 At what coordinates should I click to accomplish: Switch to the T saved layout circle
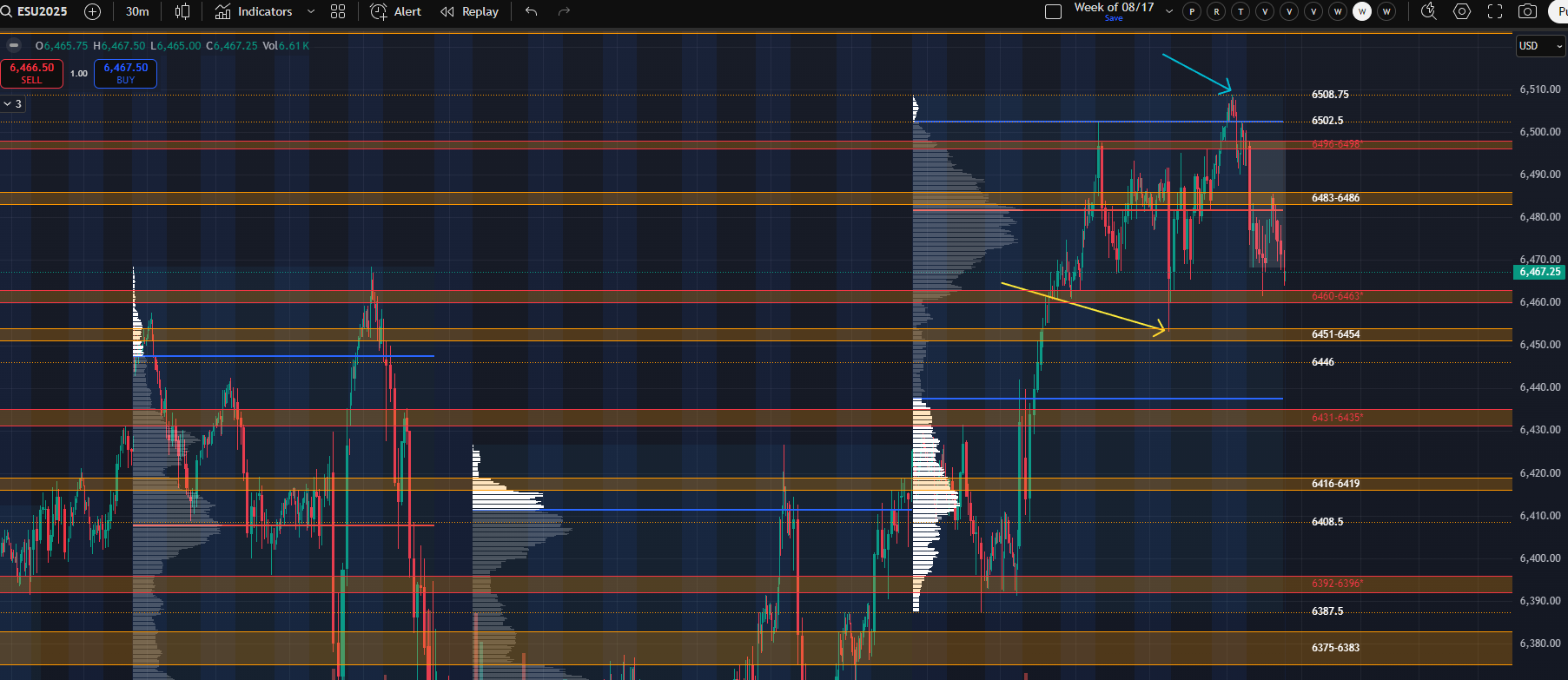pos(1241,11)
